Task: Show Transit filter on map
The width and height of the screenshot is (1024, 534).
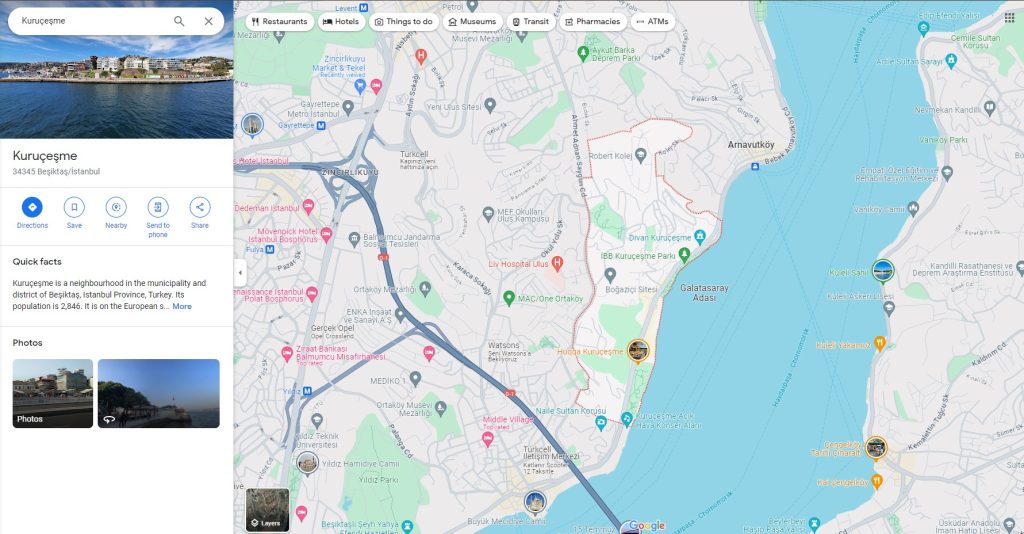Action: click(530, 22)
